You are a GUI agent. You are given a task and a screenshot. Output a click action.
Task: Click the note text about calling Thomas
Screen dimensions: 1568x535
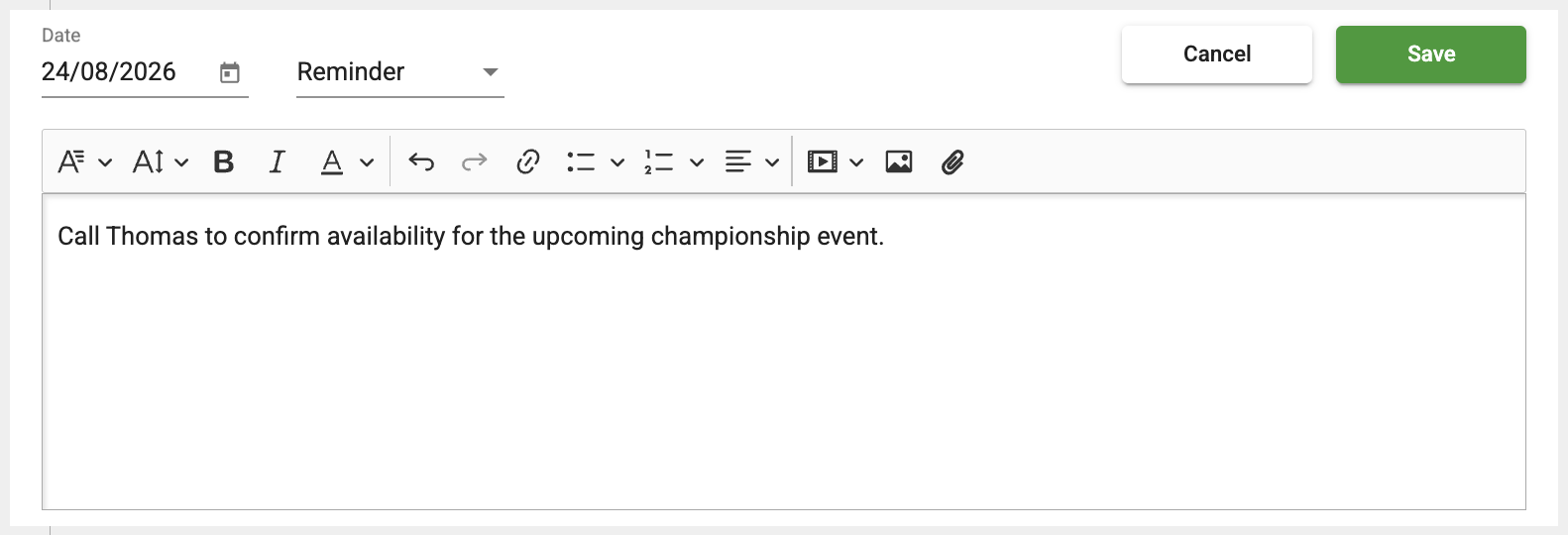point(471,237)
